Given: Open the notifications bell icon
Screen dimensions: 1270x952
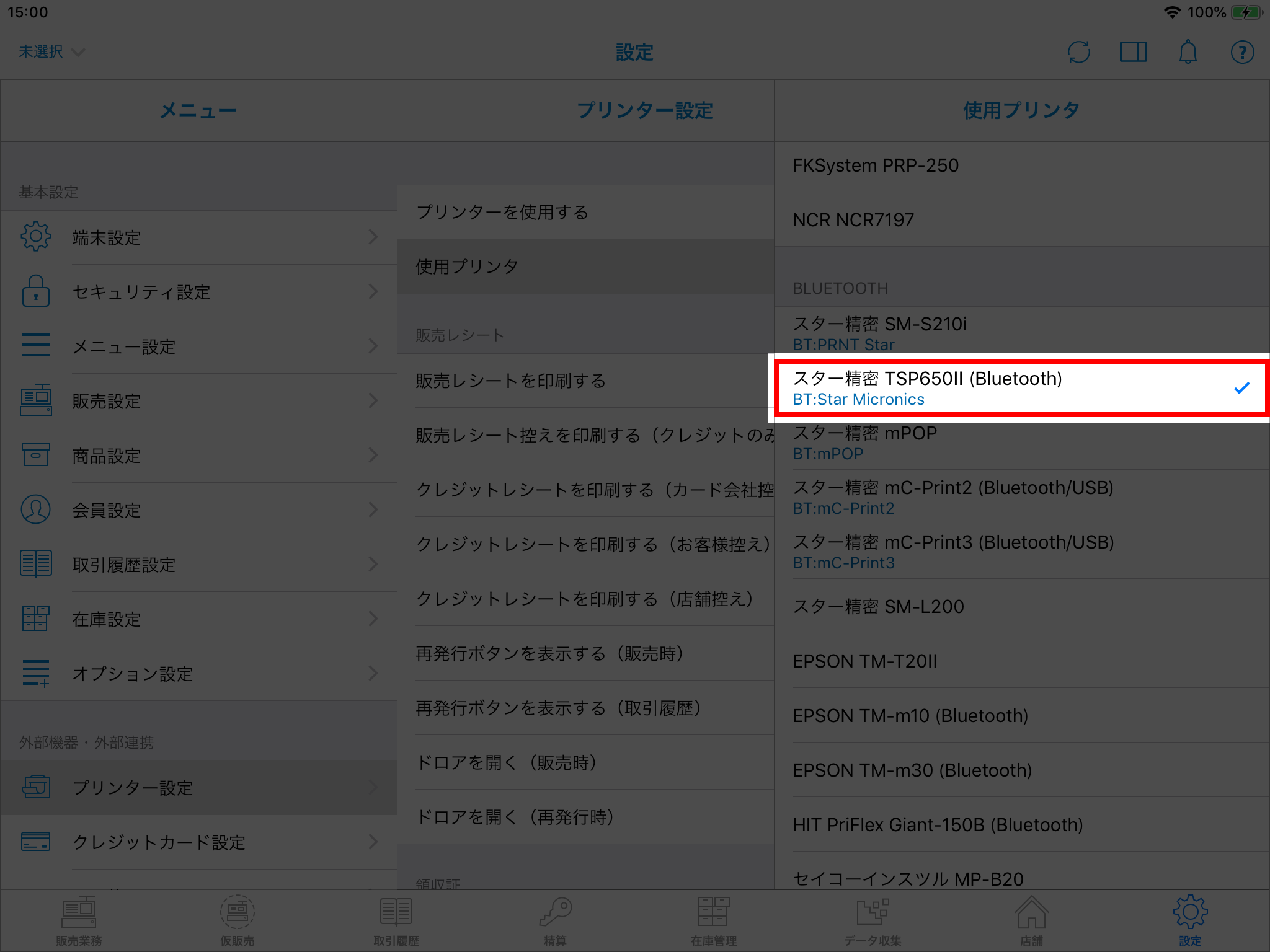Looking at the screenshot, I should (1188, 52).
